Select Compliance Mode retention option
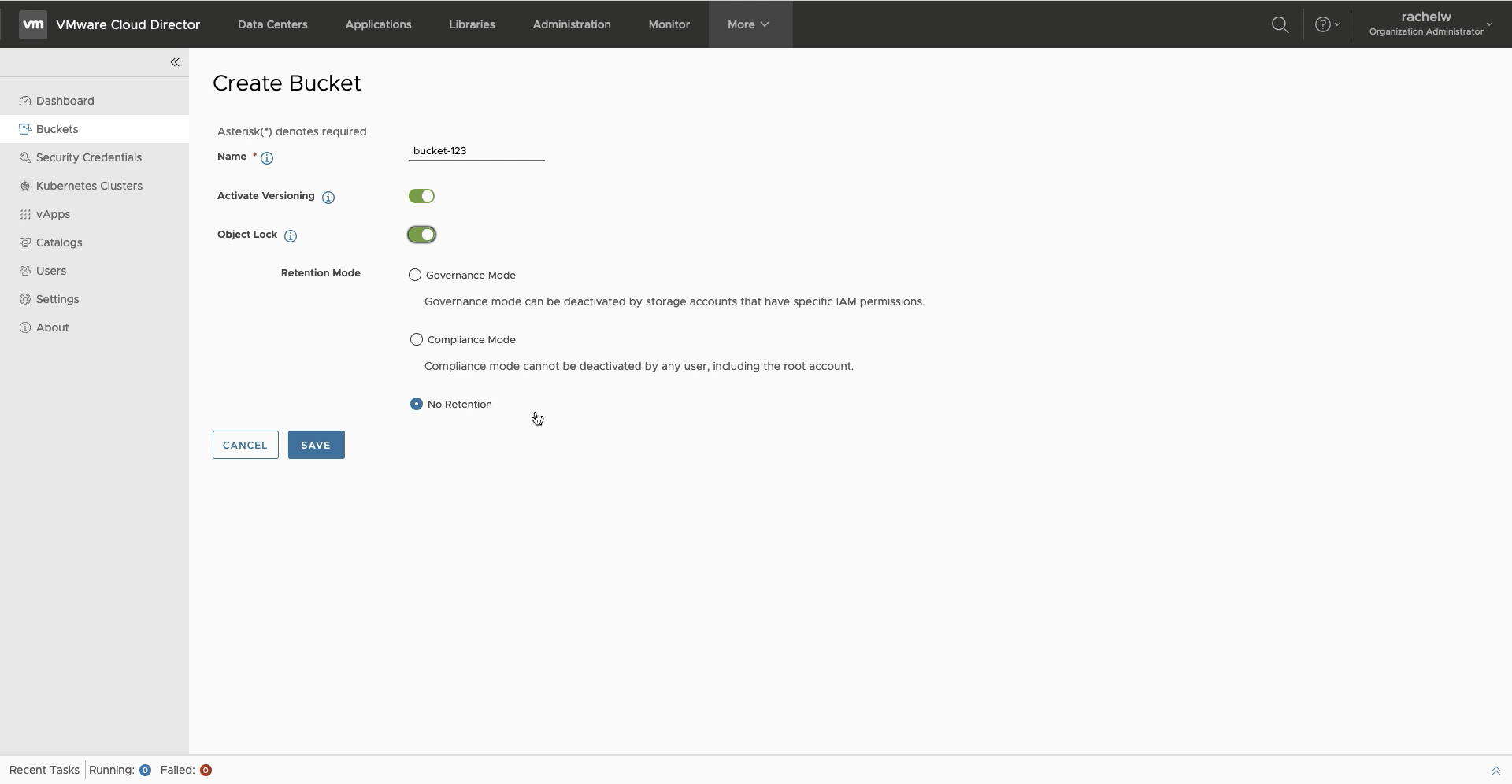 point(417,339)
